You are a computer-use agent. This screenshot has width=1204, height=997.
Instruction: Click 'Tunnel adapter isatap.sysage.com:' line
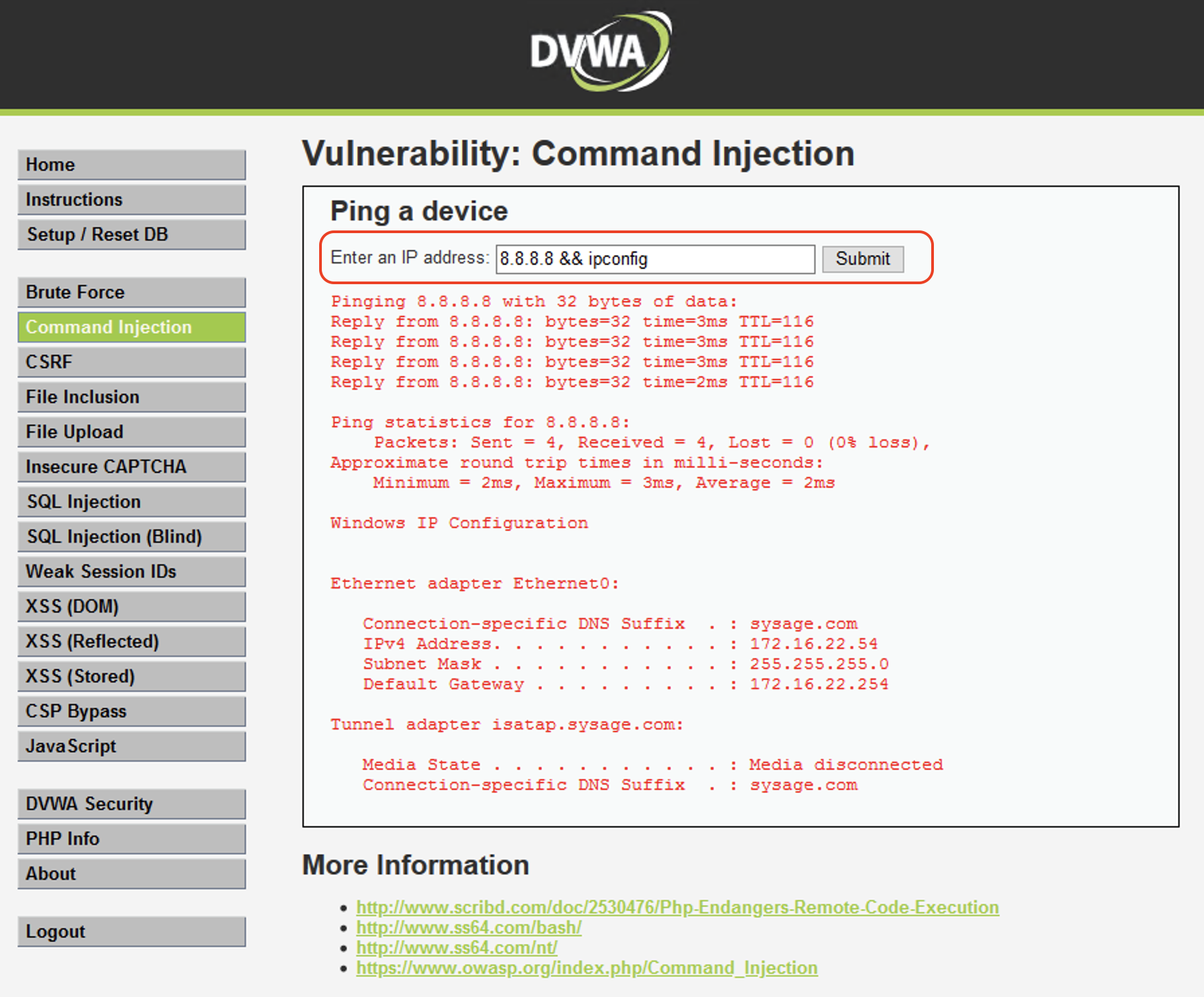507,725
